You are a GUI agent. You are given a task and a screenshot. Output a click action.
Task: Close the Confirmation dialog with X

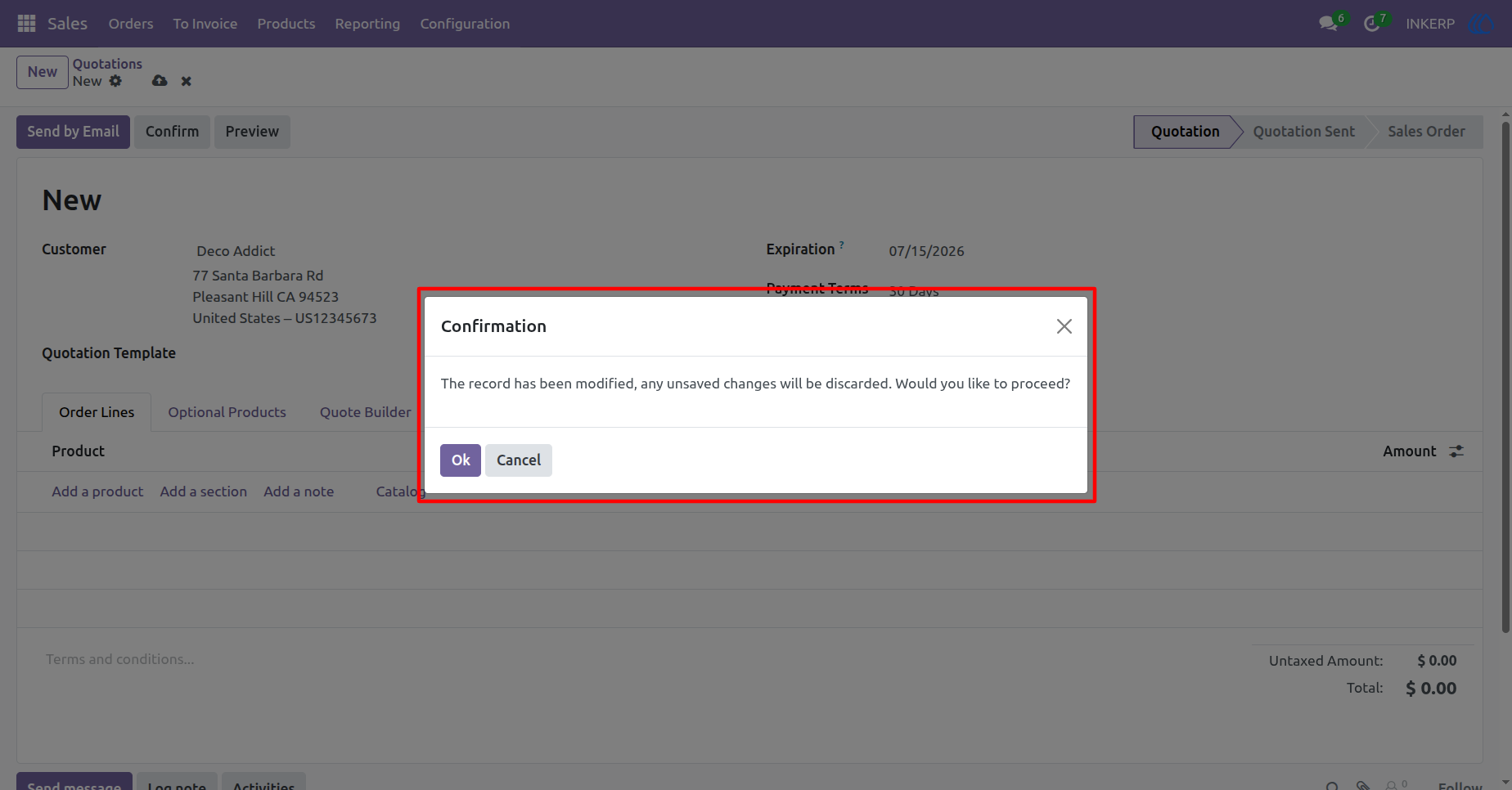pyautogui.click(x=1064, y=326)
